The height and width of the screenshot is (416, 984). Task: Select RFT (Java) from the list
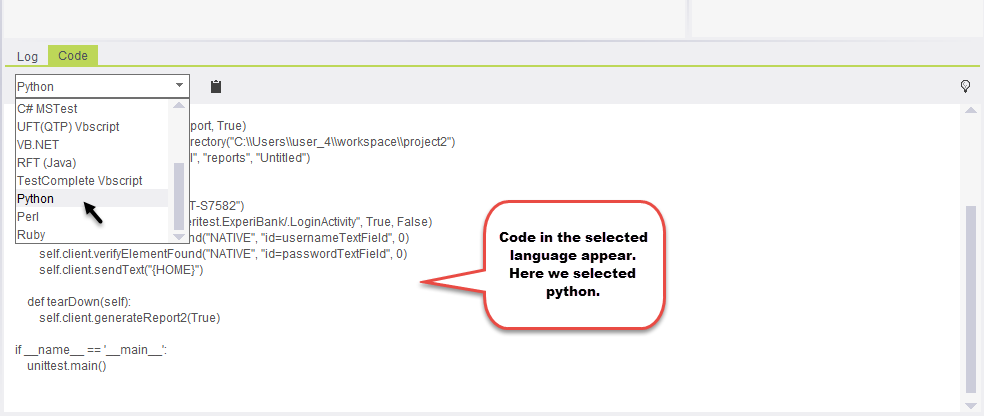46,162
